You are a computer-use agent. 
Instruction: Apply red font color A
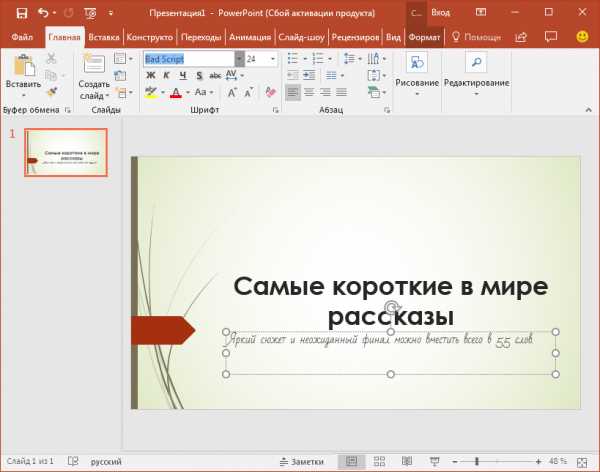coord(176,92)
